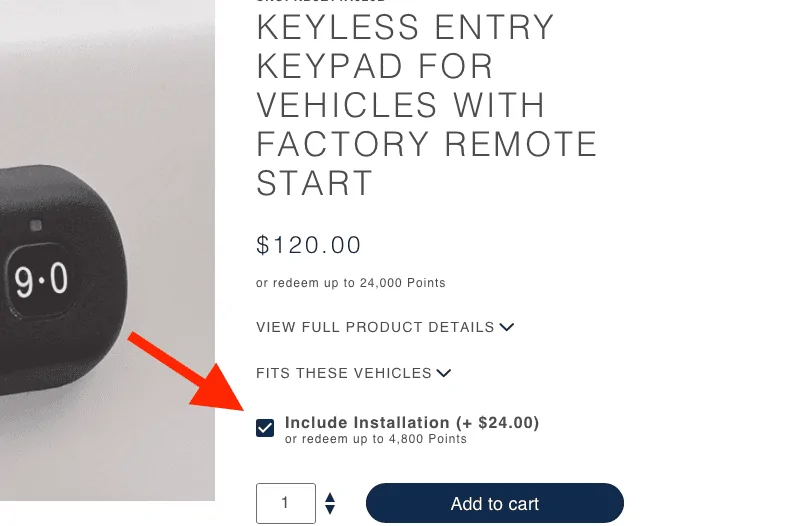Screen dimensions: 785x526
Task: Expand View Full Product Details chevron
Action: click(507, 327)
